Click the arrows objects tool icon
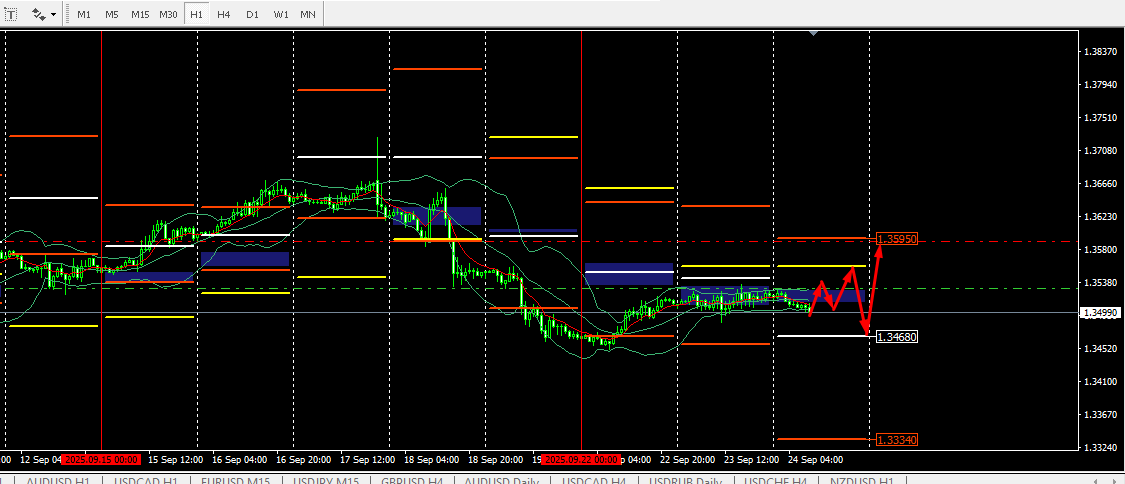The image size is (1125, 484). point(38,14)
